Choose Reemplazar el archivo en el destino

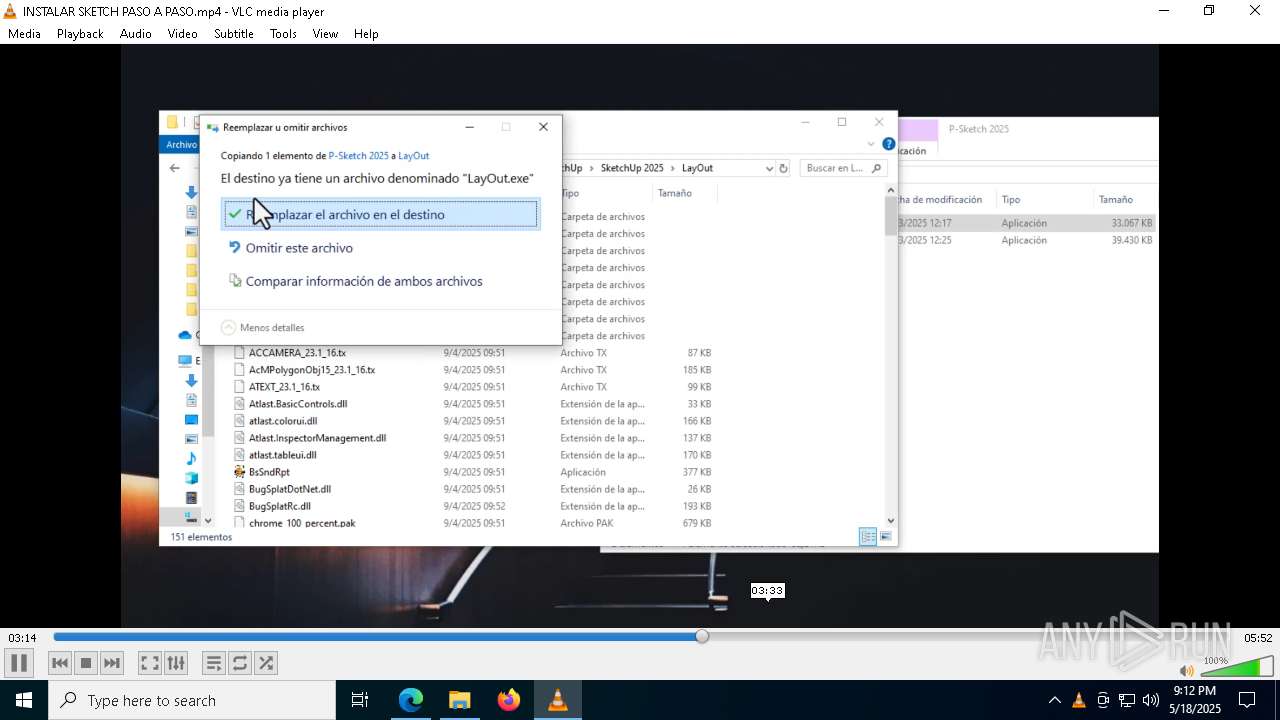tap(380, 214)
